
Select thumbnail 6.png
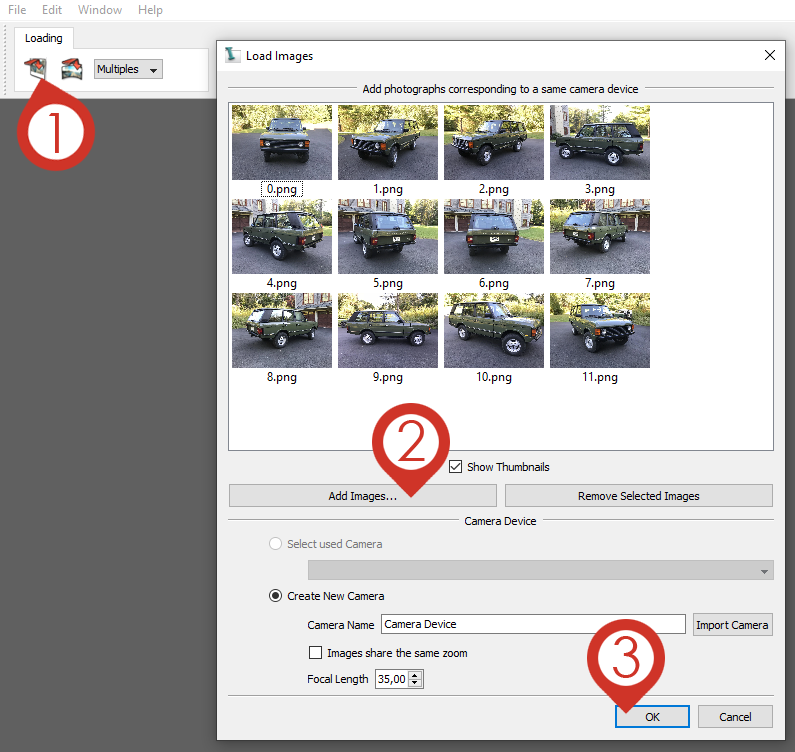point(494,236)
